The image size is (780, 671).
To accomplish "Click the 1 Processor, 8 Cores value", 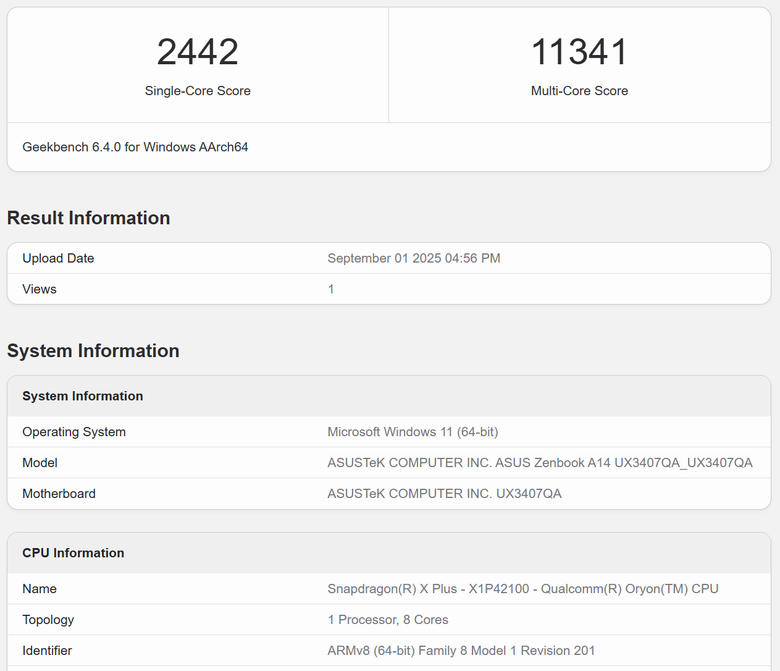I will (388, 620).
